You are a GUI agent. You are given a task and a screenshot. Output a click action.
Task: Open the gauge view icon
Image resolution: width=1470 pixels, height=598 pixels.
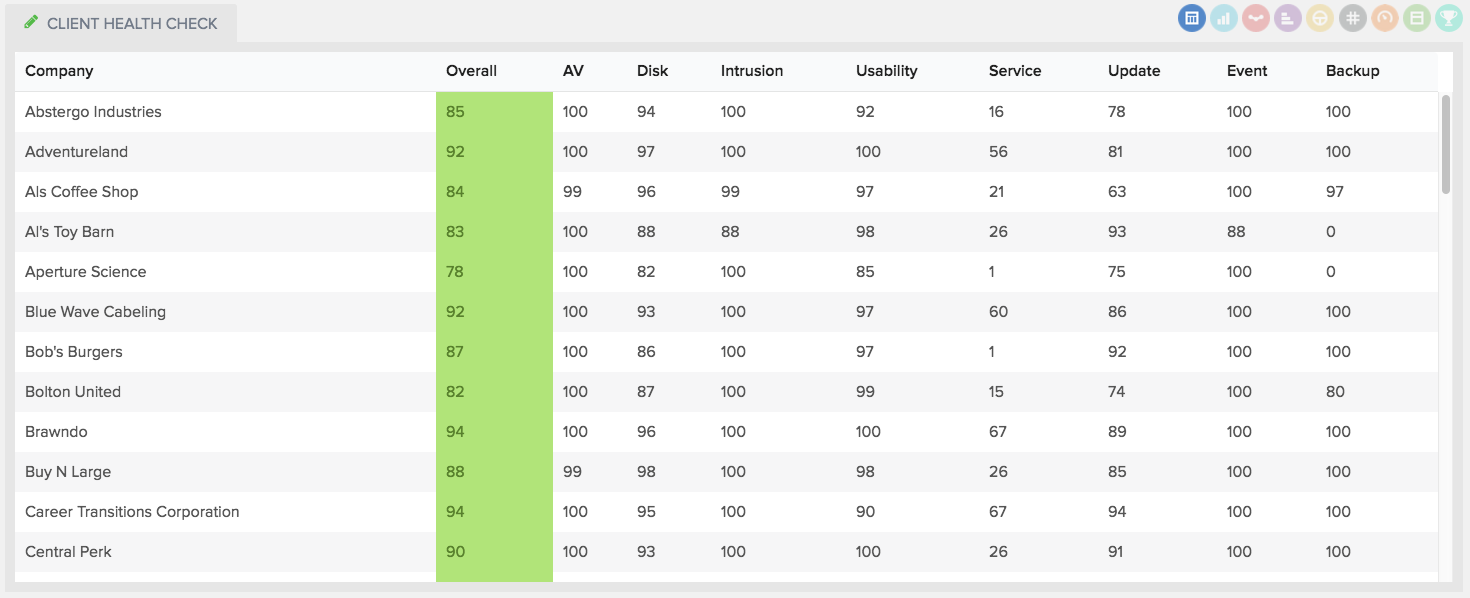[x=1384, y=18]
